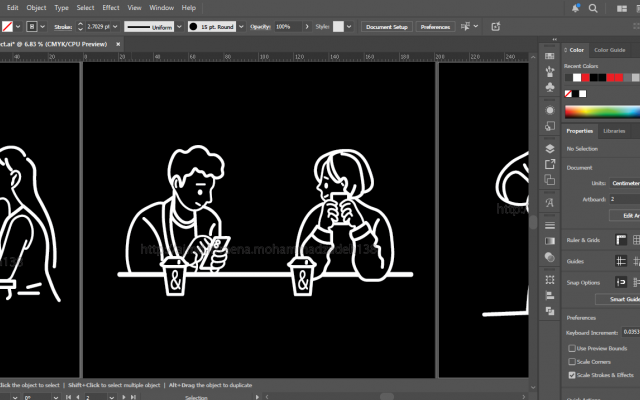
Task: Click the Preferences button
Action: click(435, 27)
